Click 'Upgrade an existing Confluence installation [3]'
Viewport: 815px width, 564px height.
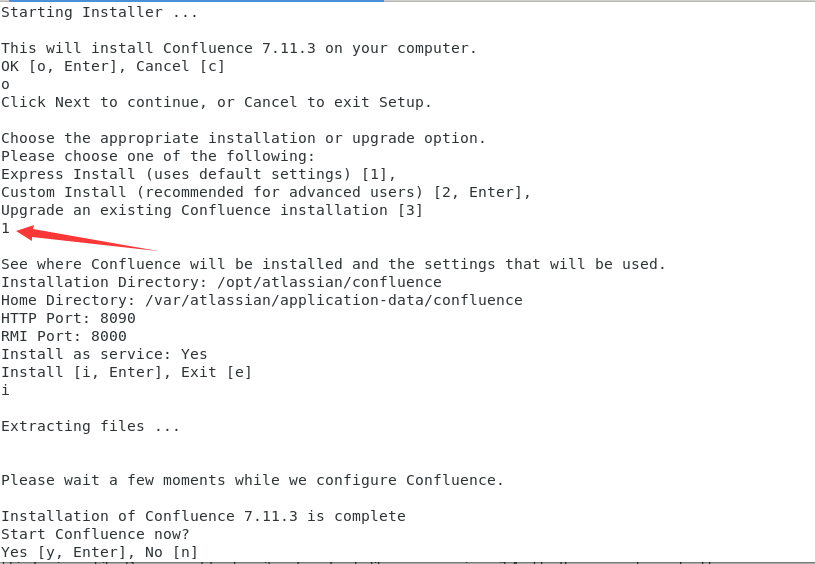click(x=212, y=210)
